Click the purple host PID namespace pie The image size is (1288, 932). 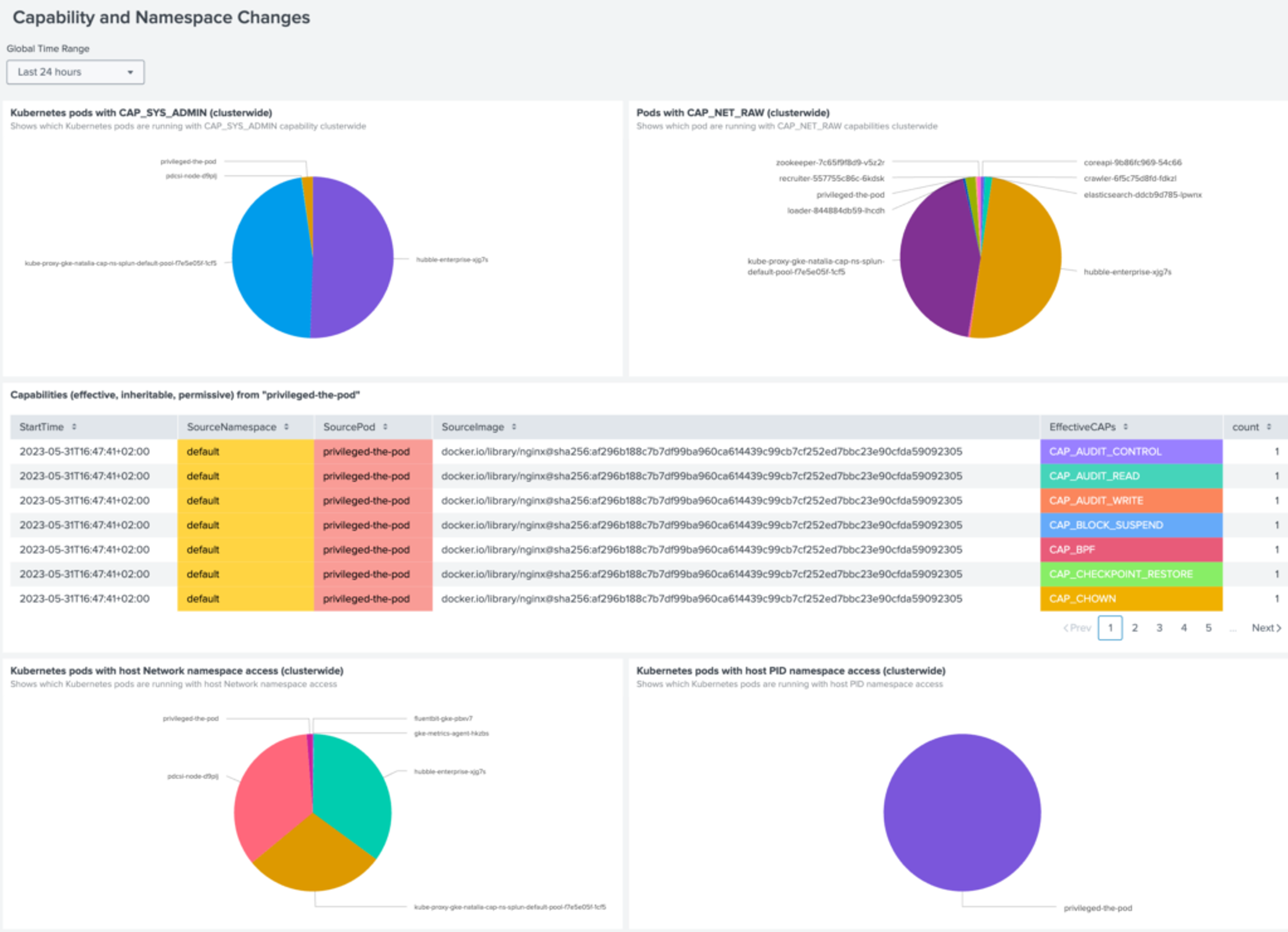pos(962,813)
